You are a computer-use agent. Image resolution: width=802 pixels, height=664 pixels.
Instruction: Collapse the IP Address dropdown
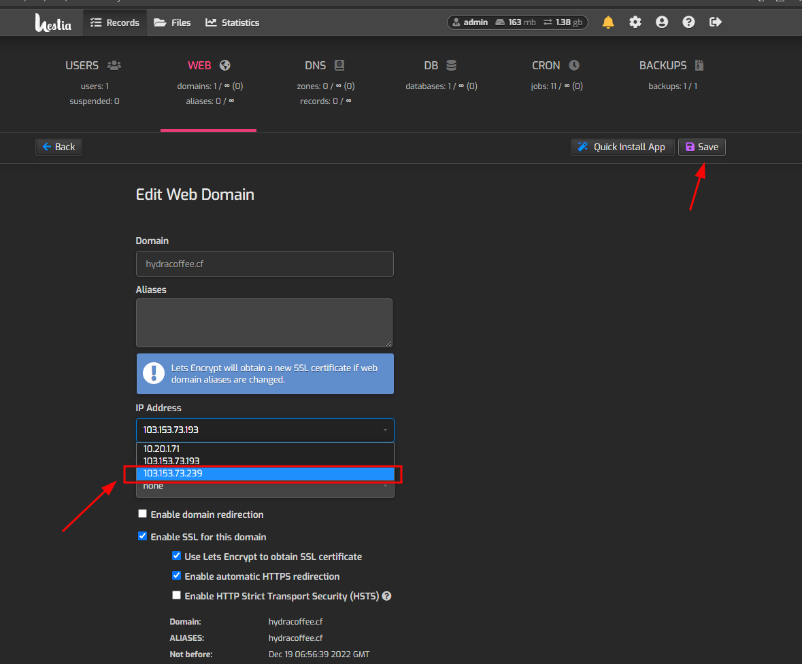coord(265,430)
